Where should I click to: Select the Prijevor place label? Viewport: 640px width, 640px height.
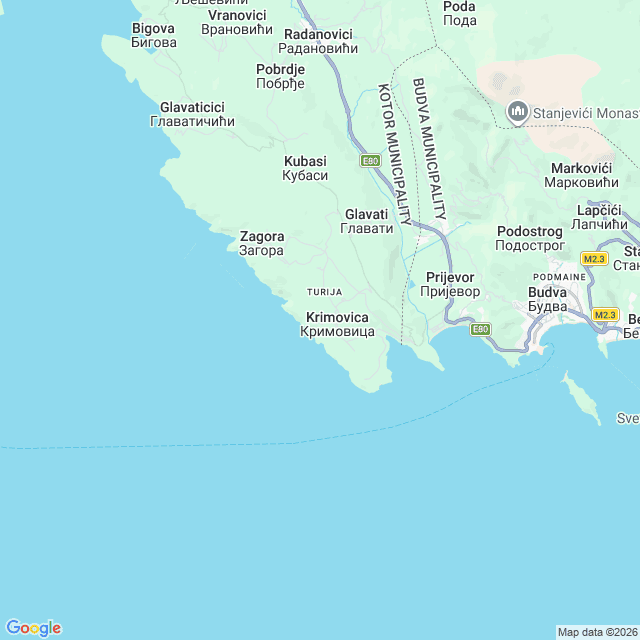pyautogui.click(x=450, y=284)
